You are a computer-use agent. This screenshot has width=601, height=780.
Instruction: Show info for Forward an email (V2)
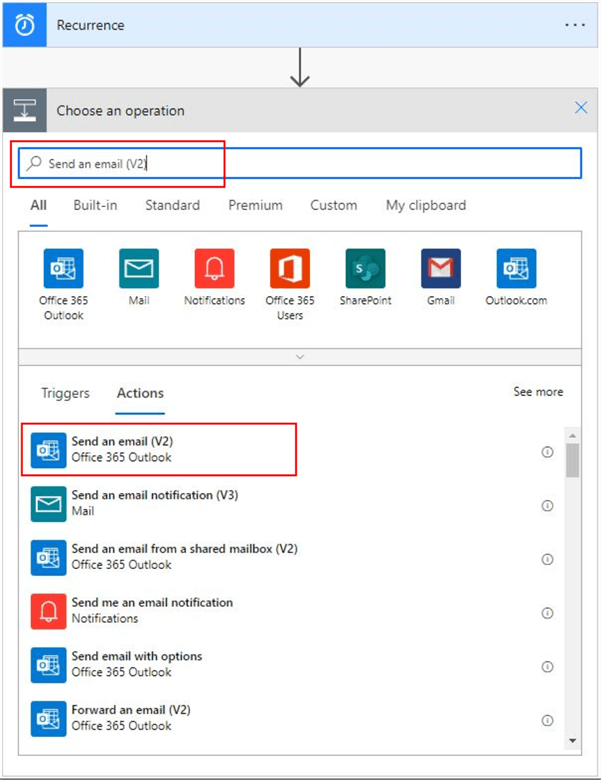point(547,720)
